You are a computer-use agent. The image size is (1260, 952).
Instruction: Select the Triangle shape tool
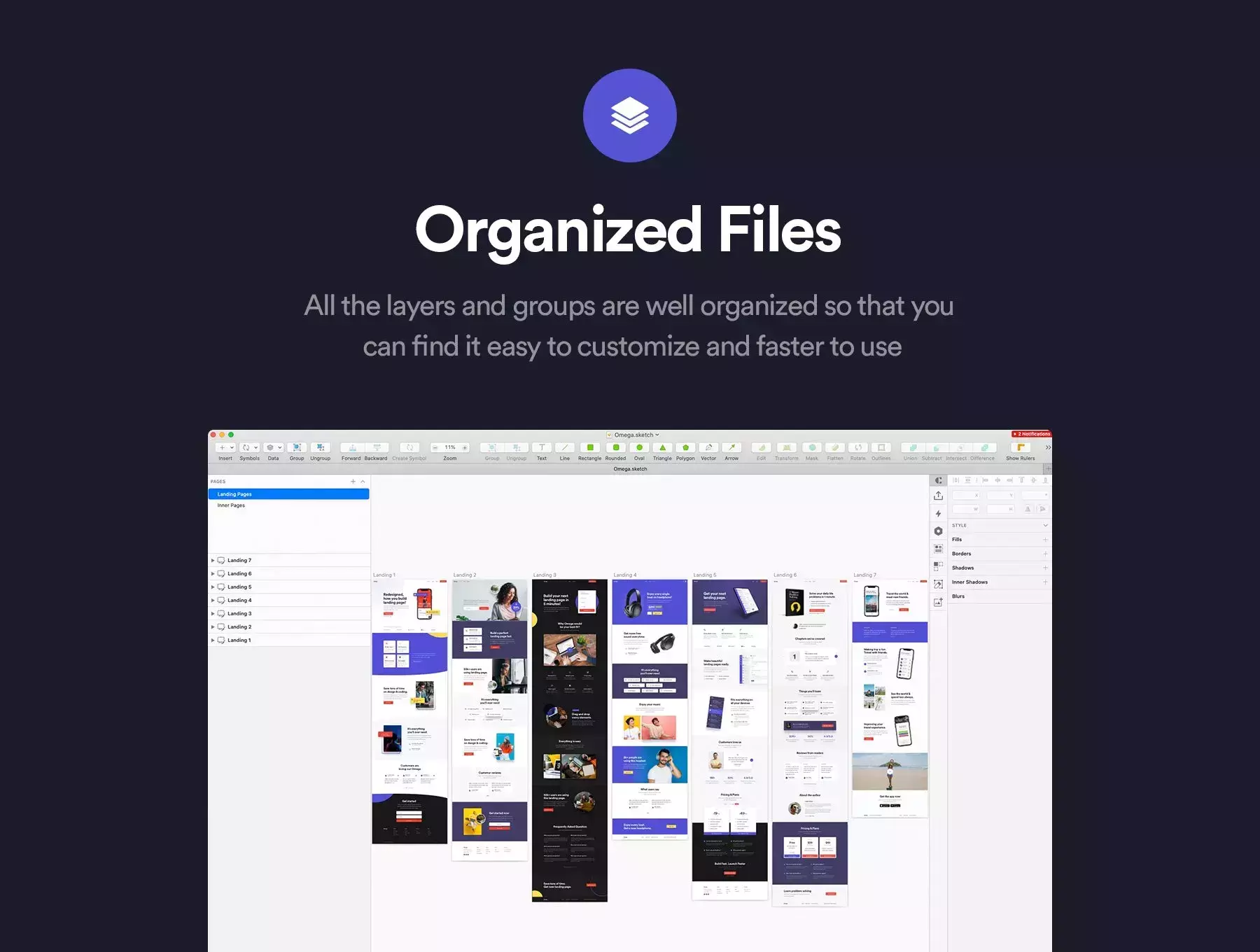pos(662,447)
